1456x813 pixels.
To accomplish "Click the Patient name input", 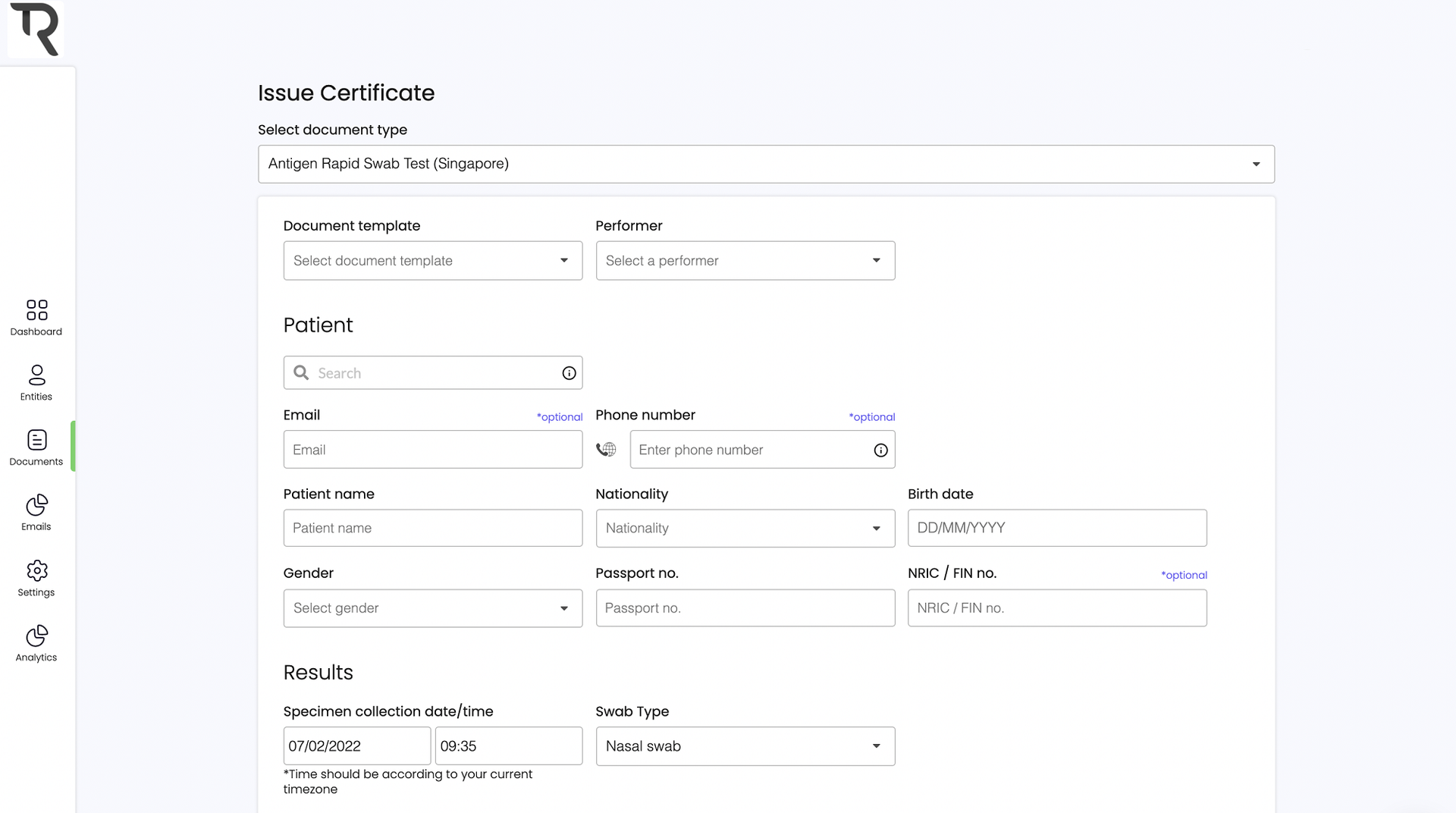I will (x=433, y=528).
